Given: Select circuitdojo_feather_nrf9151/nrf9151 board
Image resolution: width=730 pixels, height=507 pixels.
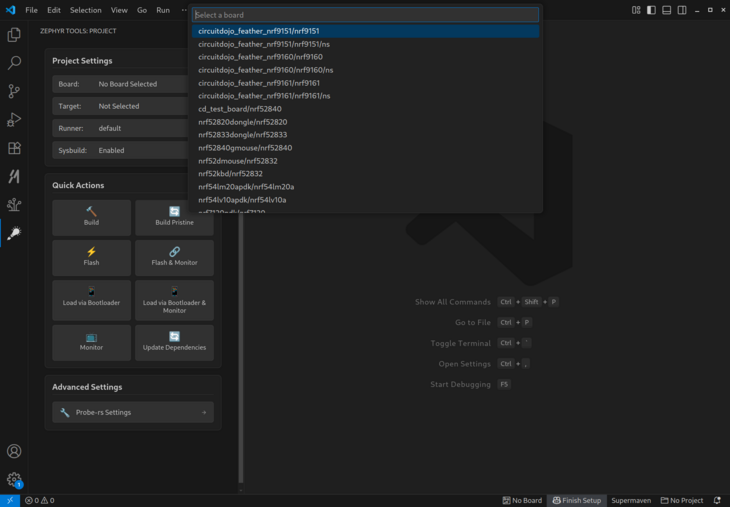Looking at the screenshot, I should pyautogui.click(x=365, y=31).
